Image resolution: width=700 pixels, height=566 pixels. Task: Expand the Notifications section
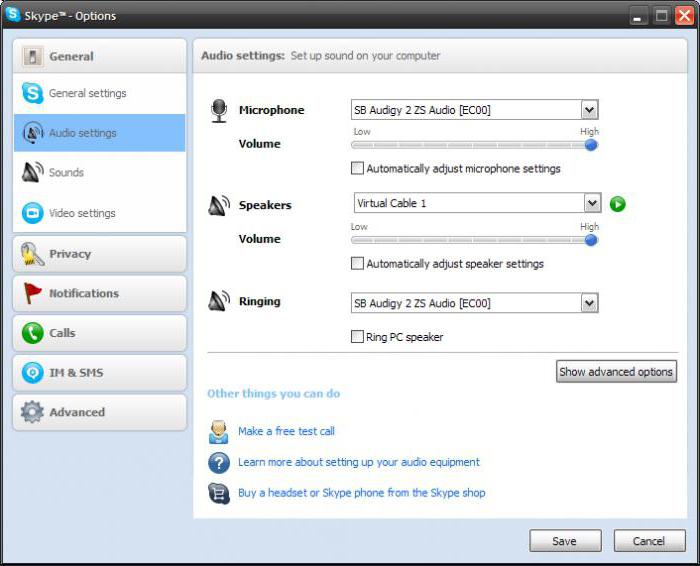point(100,293)
